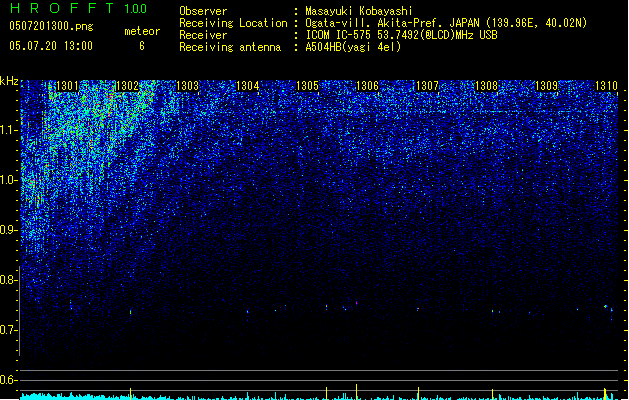Click the 1.0 kHz frequency tick label
Screen dimensions: 629x400
(8, 180)
